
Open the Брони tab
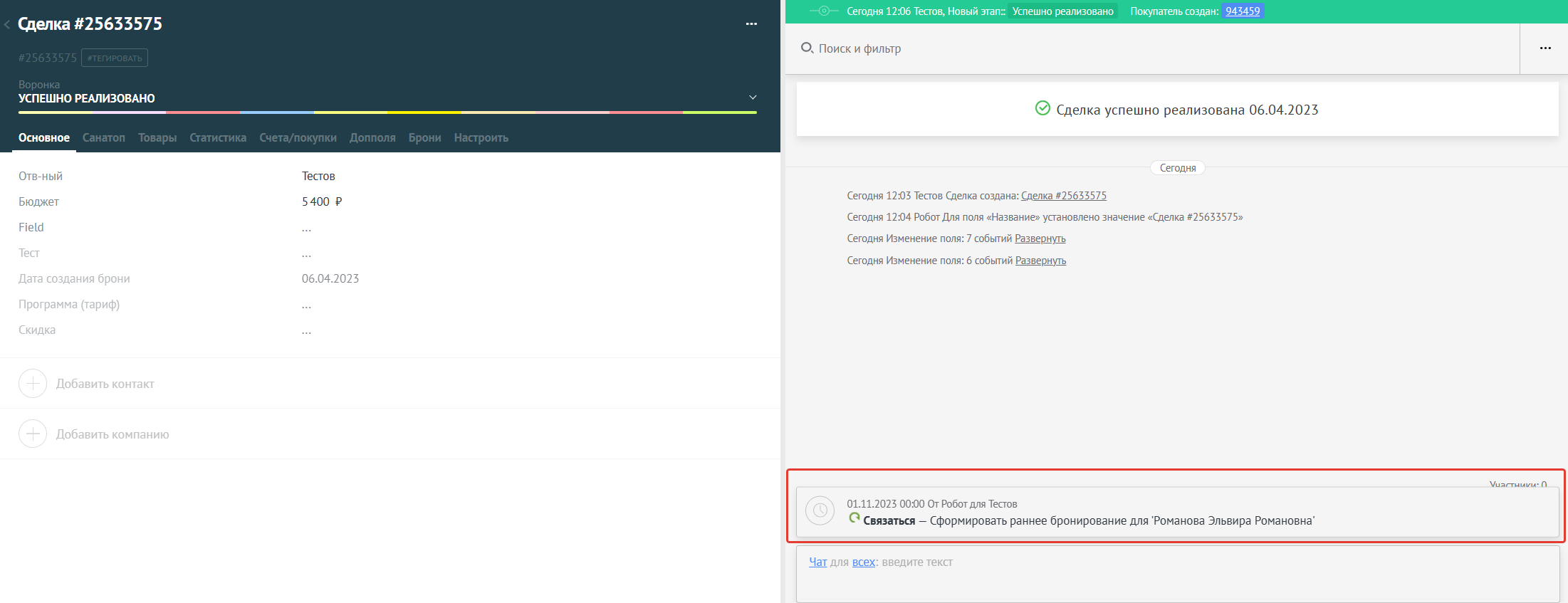click(x=424, y=138)
